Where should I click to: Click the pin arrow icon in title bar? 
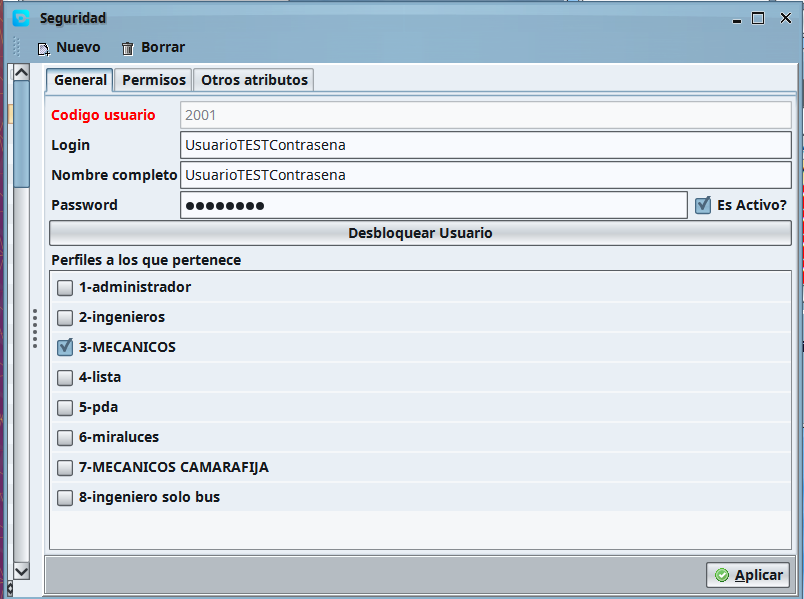point(736,18)
